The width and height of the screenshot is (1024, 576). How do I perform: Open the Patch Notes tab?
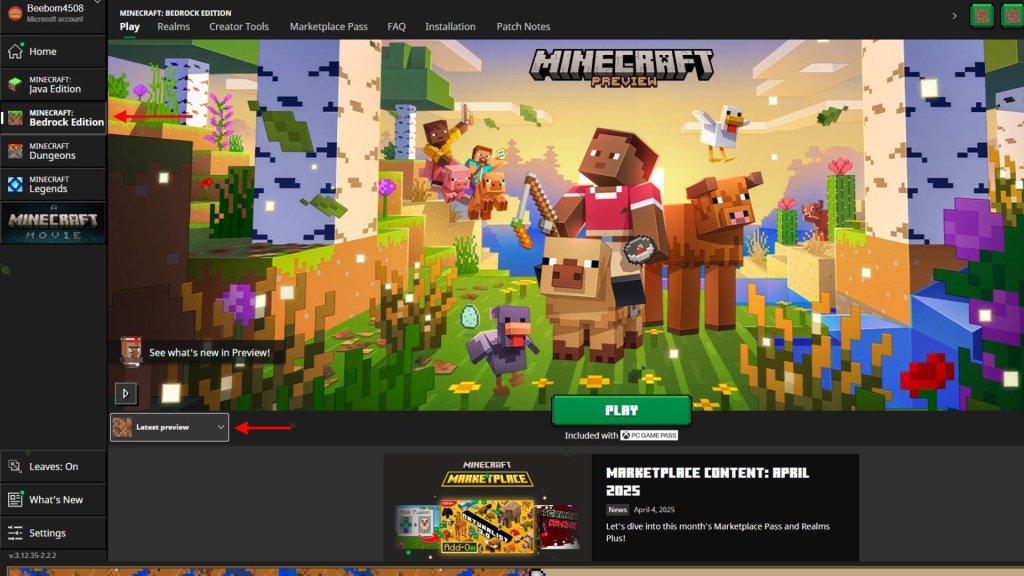[x=523, y=27]
